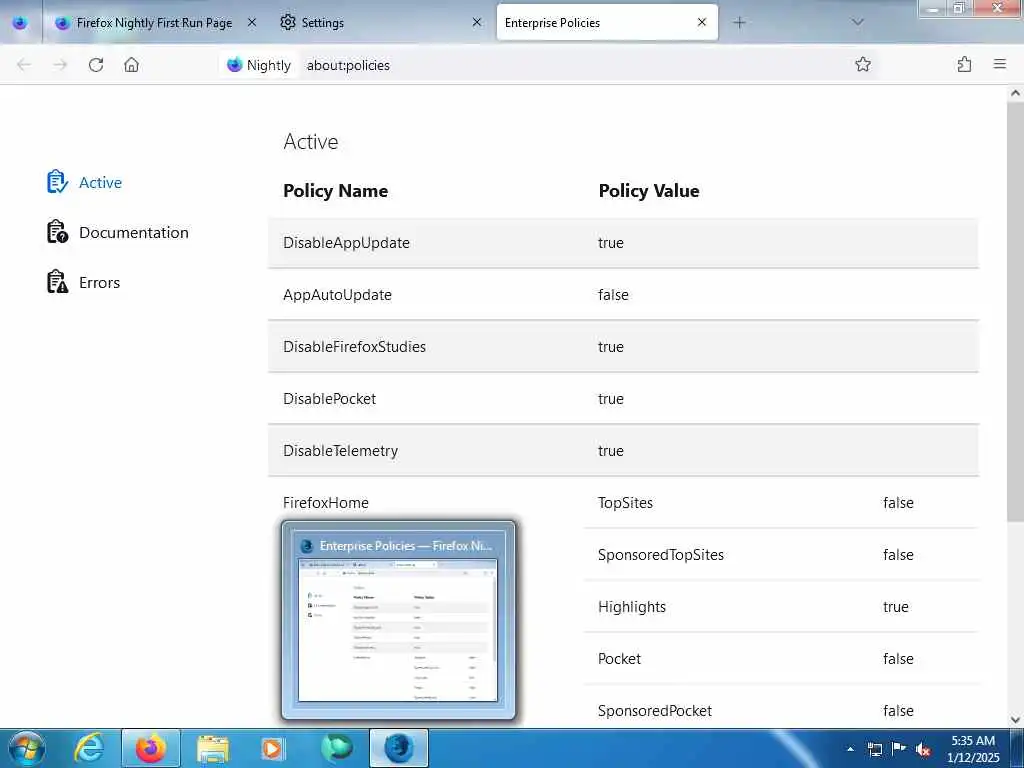Click the DisableAppUpdate policy name
Image resolution: width=1024 pixels, height=768 pixels.
point(346,243)
